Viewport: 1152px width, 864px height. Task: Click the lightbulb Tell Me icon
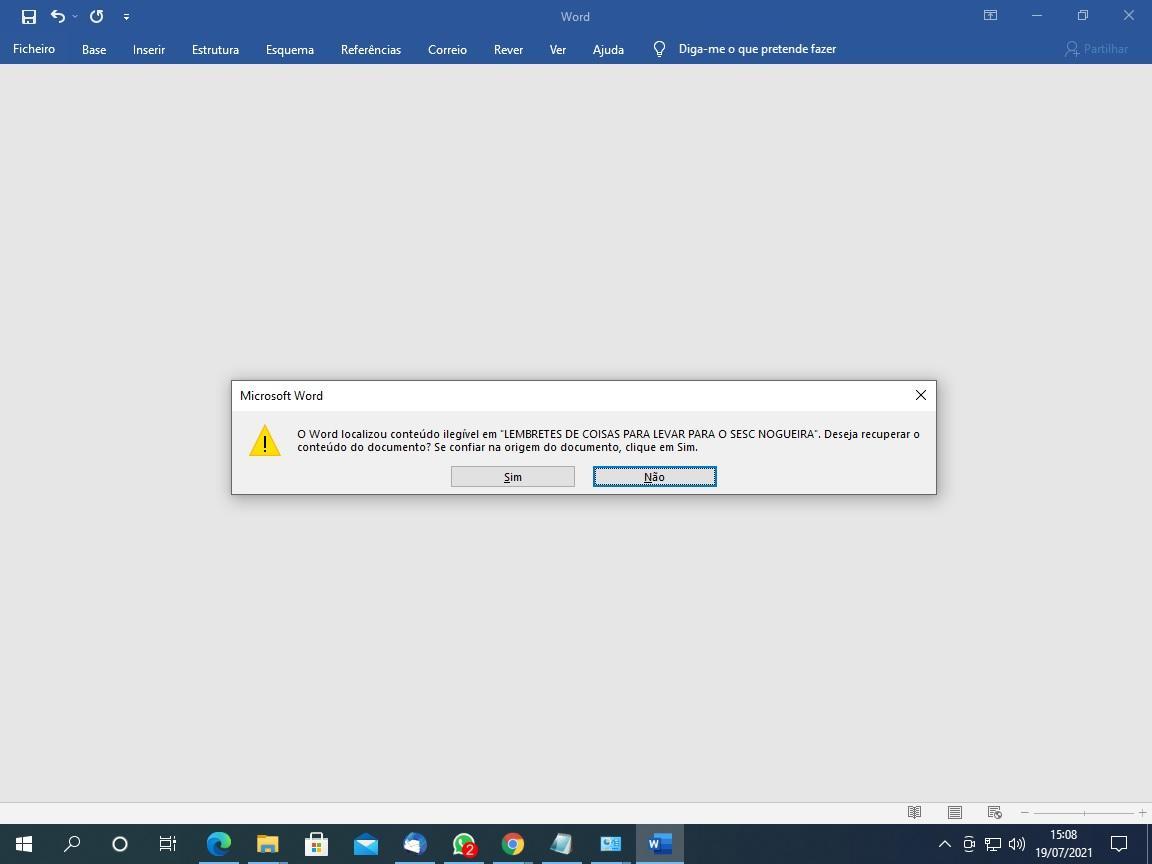[x=660, y=49]
